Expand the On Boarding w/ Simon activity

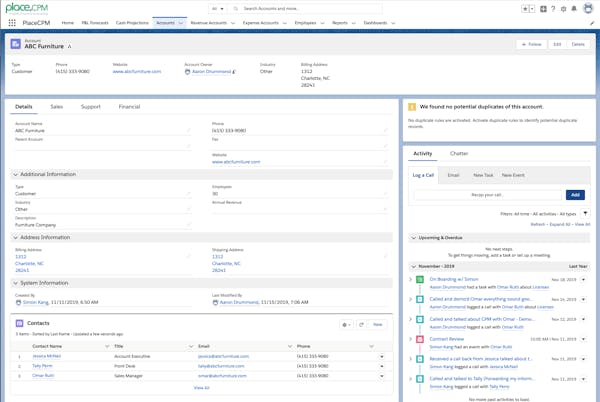tap(411, 279)
